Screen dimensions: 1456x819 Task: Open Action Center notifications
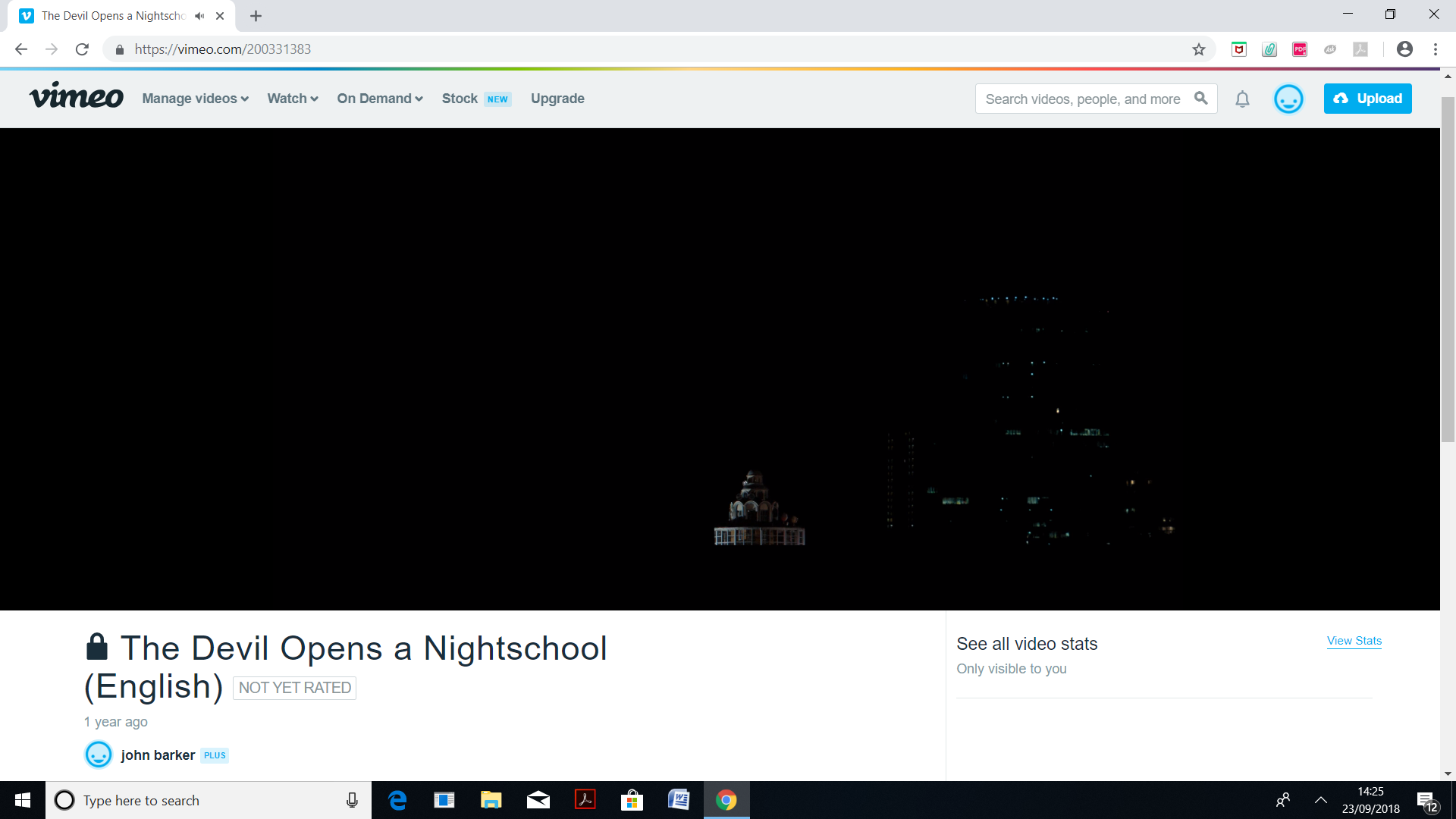tap(1428, 801)
